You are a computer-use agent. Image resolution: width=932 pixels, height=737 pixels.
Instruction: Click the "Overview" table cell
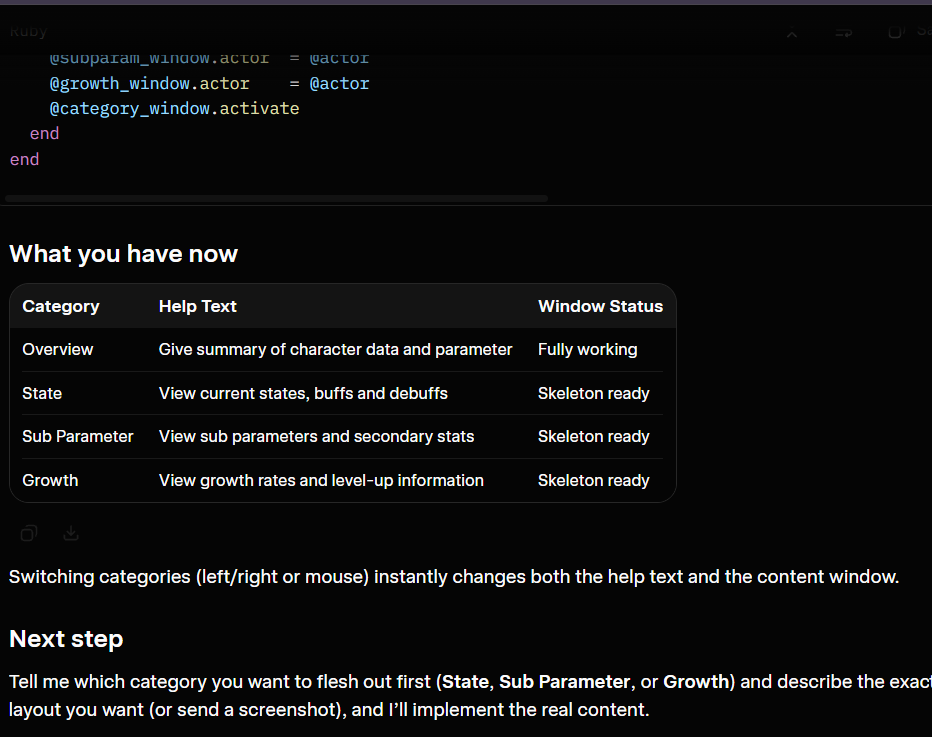click(58, 349)
